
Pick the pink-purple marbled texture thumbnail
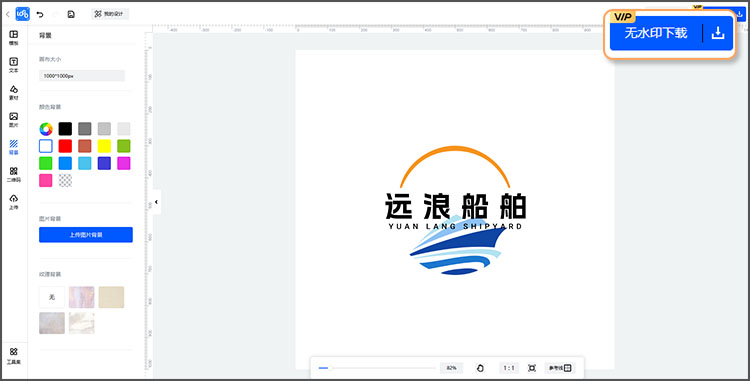[x=82, y=297]
